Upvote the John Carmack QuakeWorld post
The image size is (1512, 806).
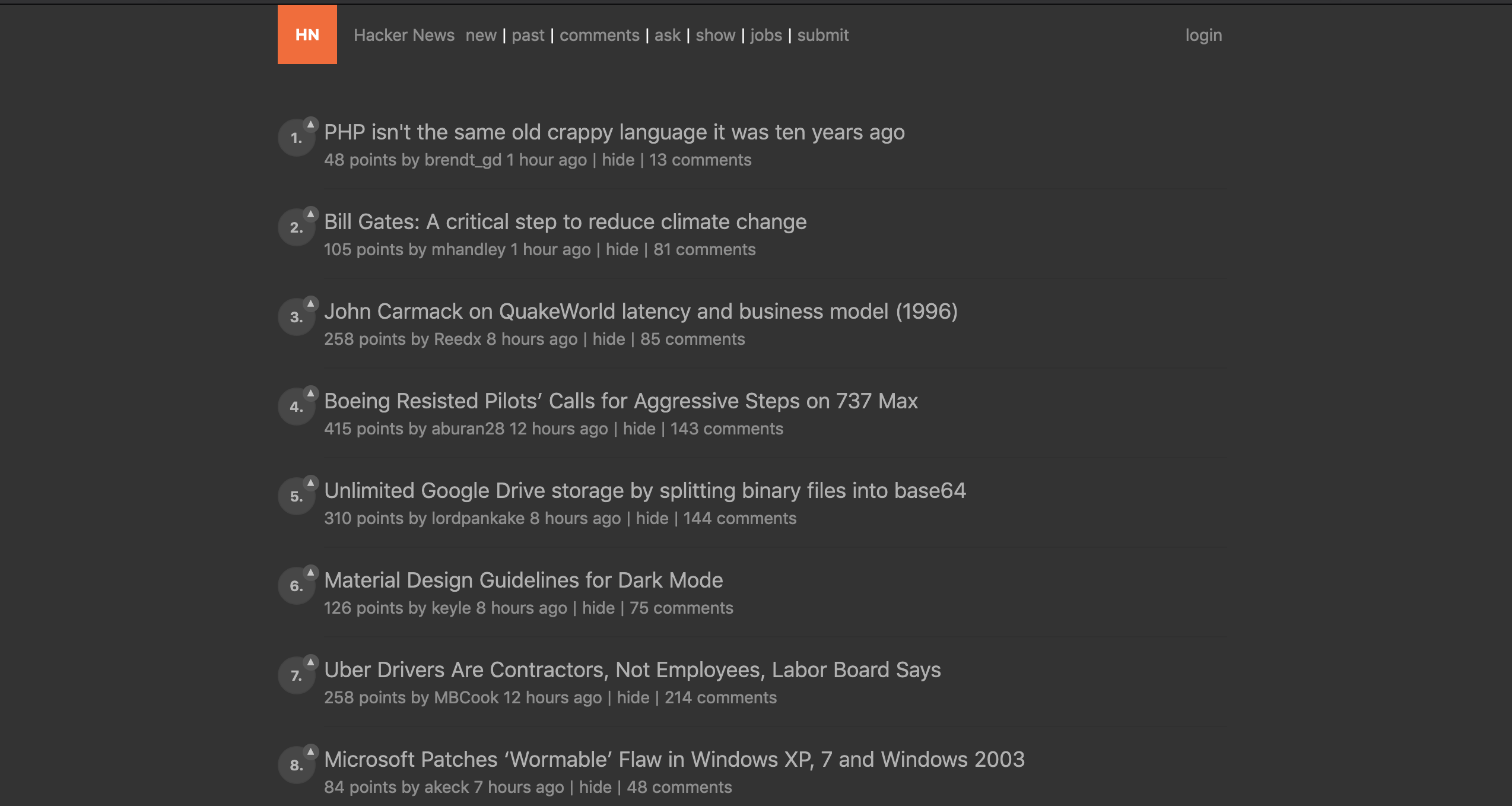pyautogui.click(x=311, y=303)
